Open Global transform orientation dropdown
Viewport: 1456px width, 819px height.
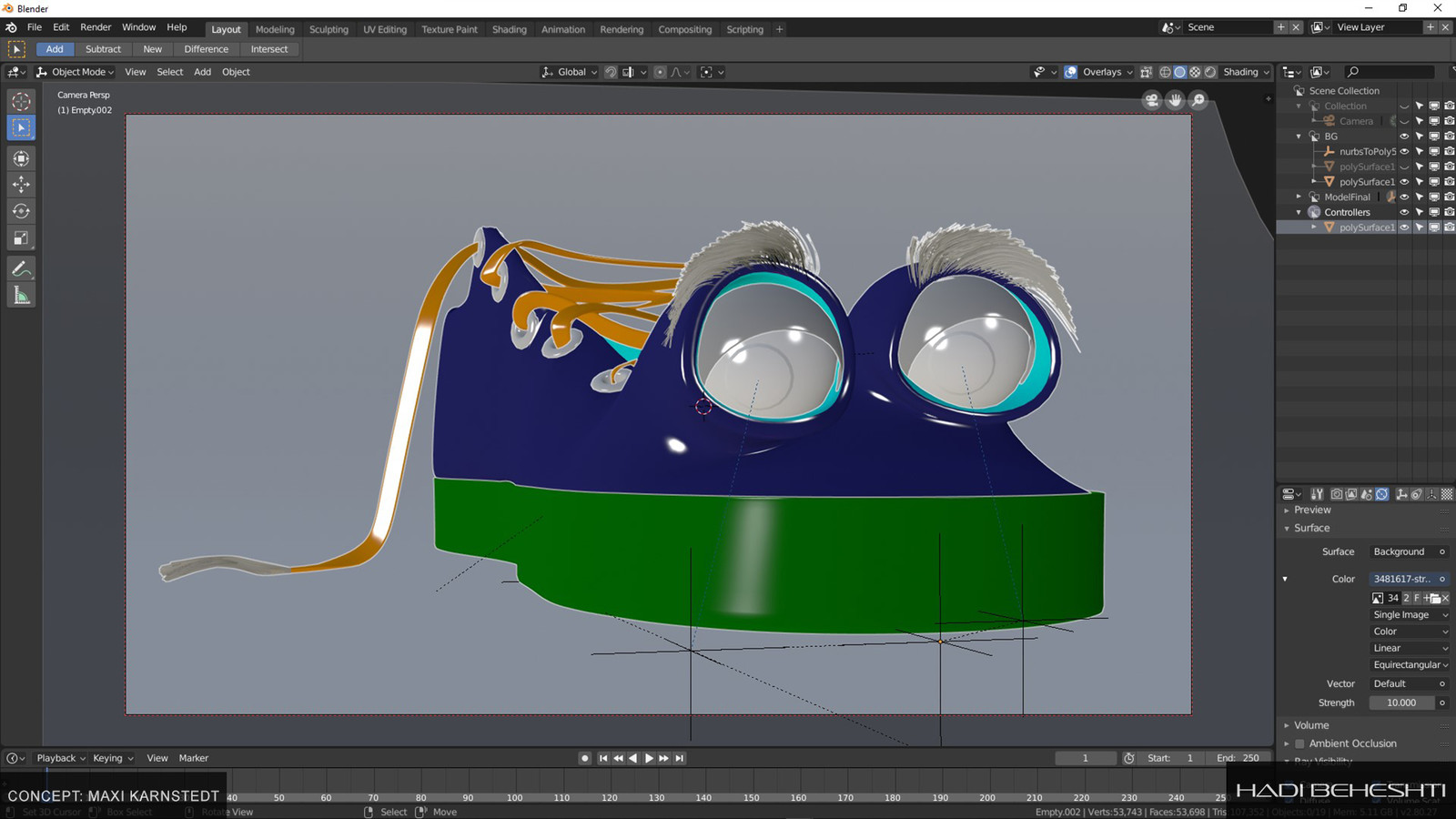pos(570,72)
